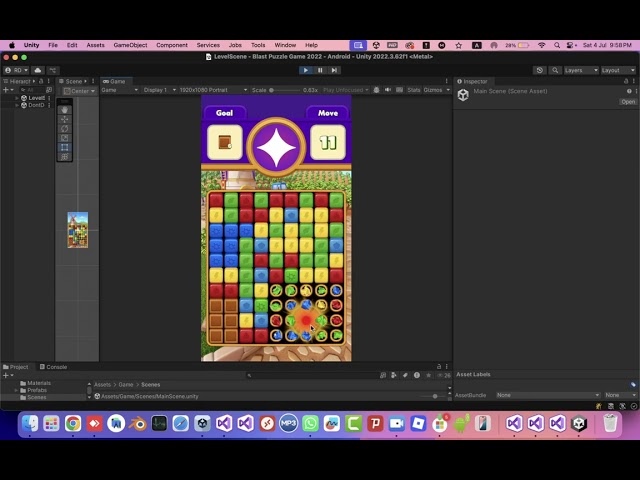Screen dimensions: 640x480
Task: Toggle the Inspector lock icon
Action: (x=626, y=81)
